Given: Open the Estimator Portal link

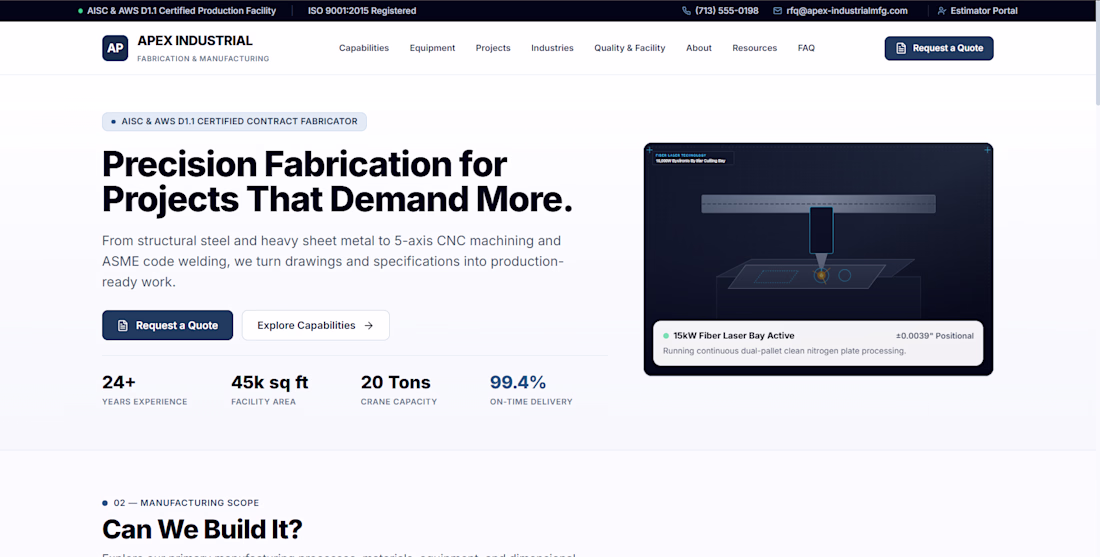Looking at the screenshot, I should 977,11.
